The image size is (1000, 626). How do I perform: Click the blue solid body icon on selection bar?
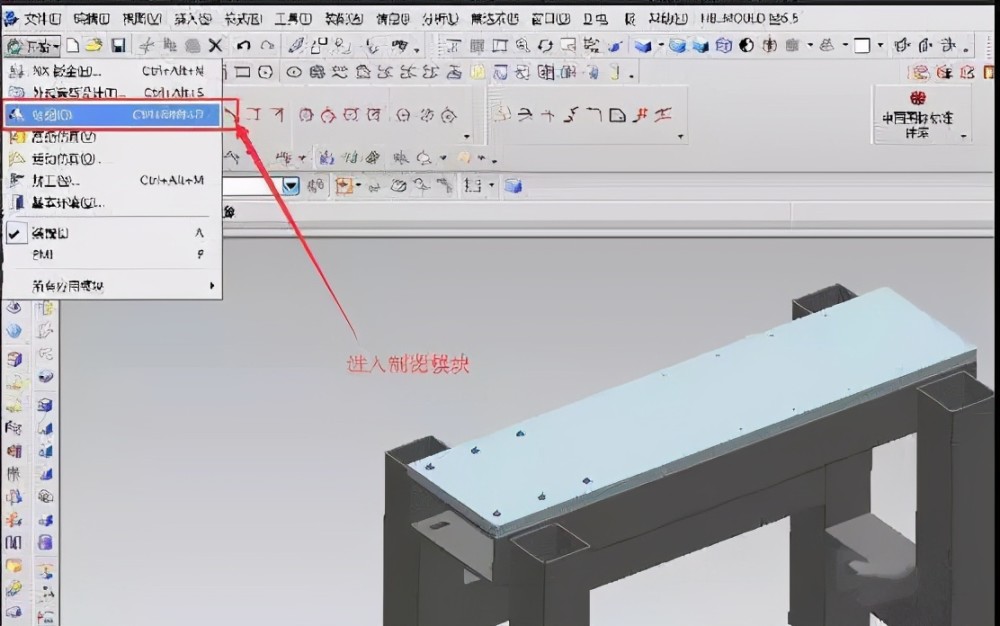[x=513, y=186]
